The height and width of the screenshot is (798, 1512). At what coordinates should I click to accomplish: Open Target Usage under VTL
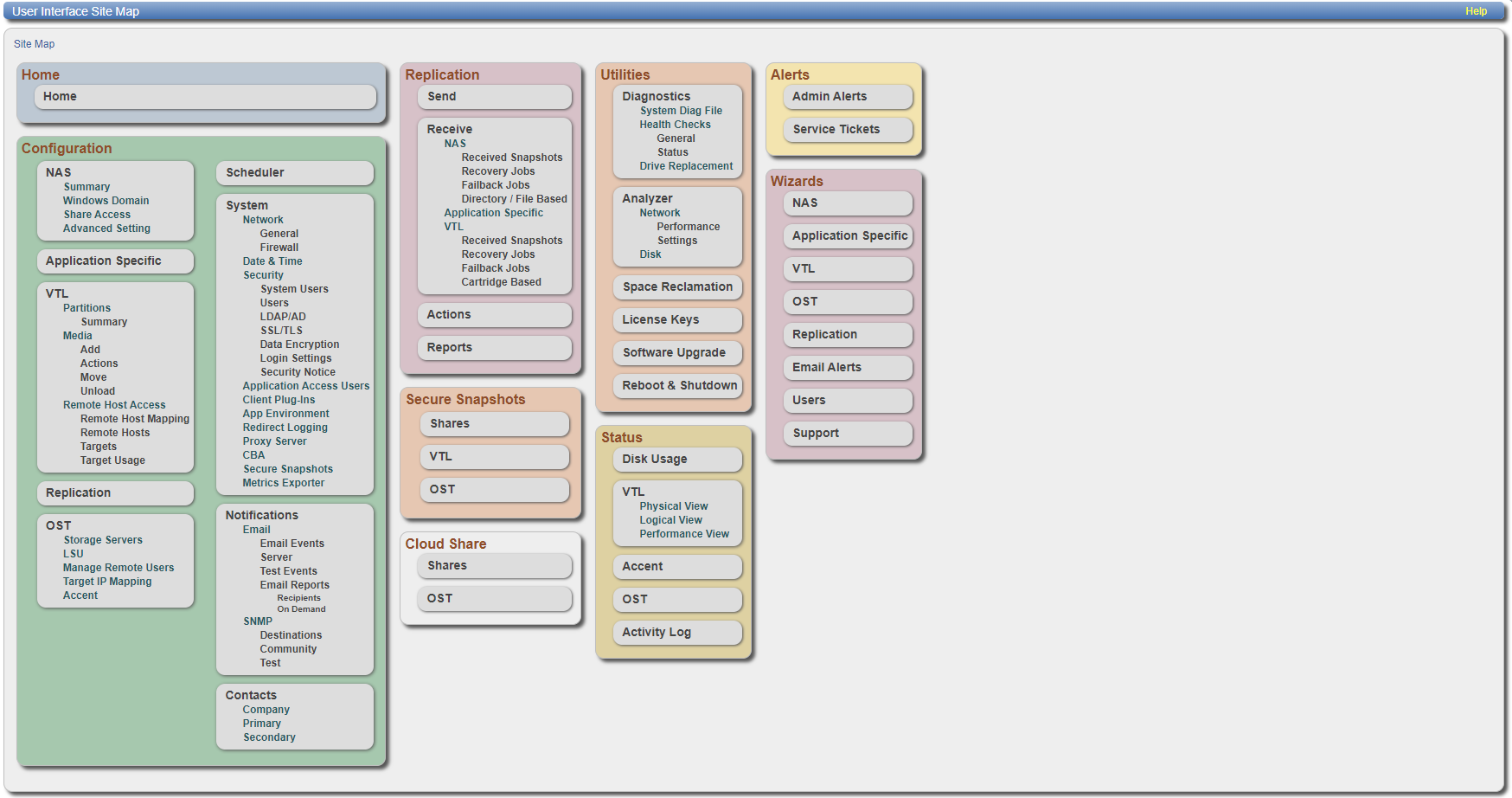click(x=112, y=460)
